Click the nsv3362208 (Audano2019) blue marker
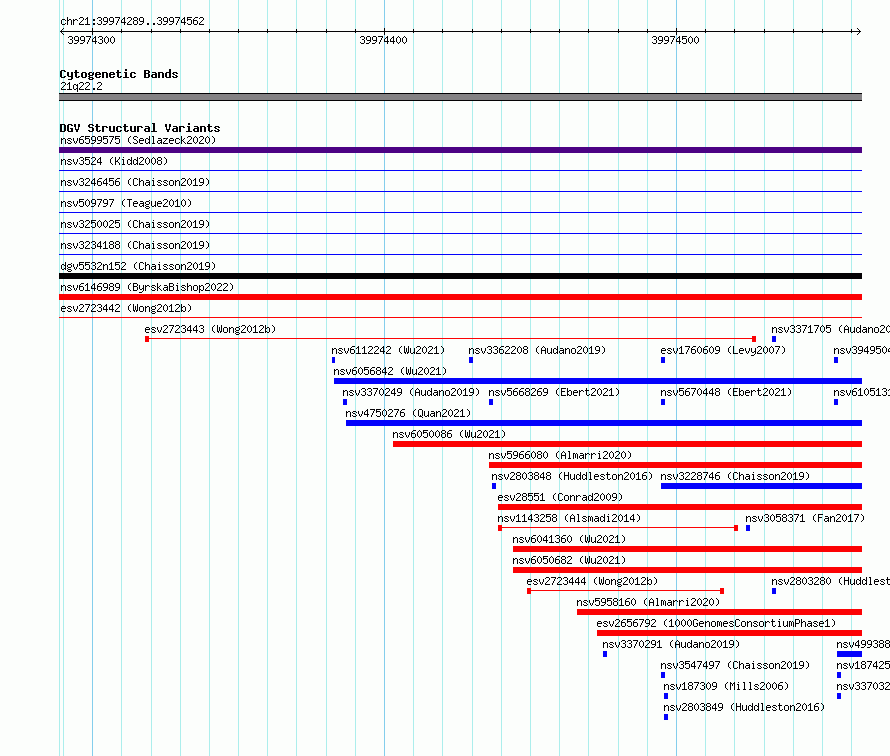Viewport: 890px width, 756px height. pyautogui.click(x=471, y=360)
